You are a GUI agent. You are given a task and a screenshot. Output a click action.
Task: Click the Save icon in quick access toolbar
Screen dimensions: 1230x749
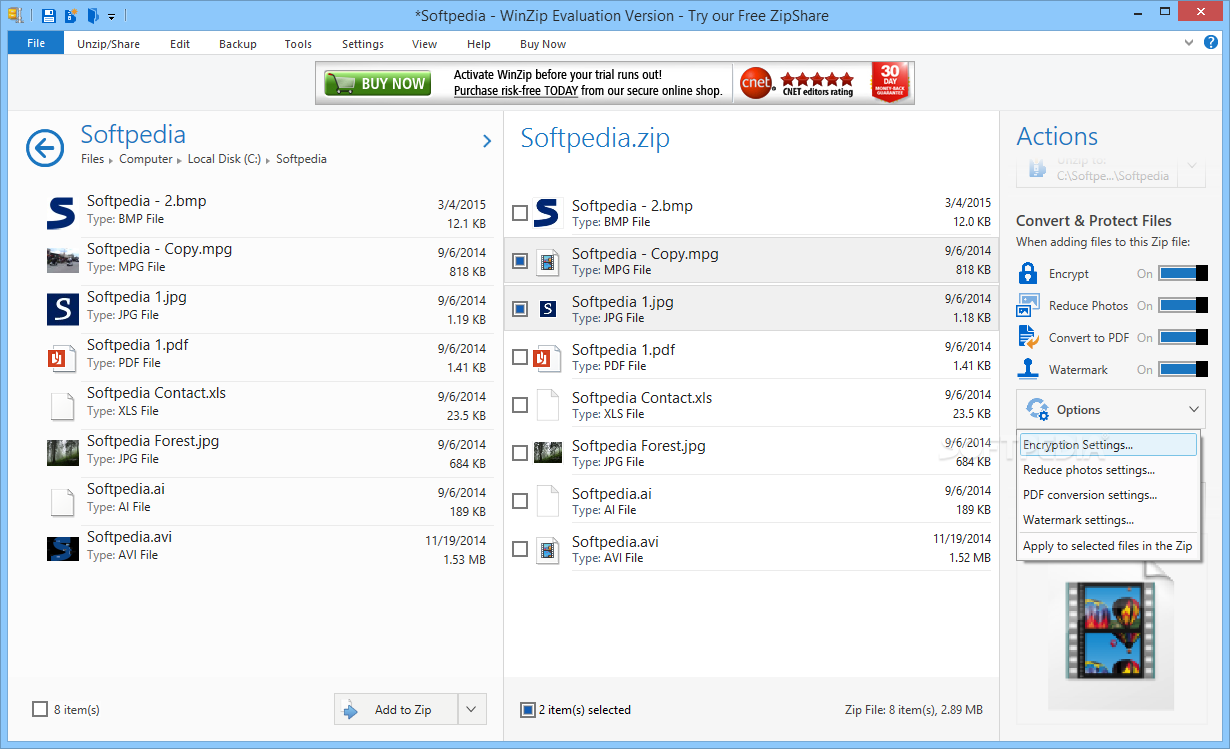point(48,15)
